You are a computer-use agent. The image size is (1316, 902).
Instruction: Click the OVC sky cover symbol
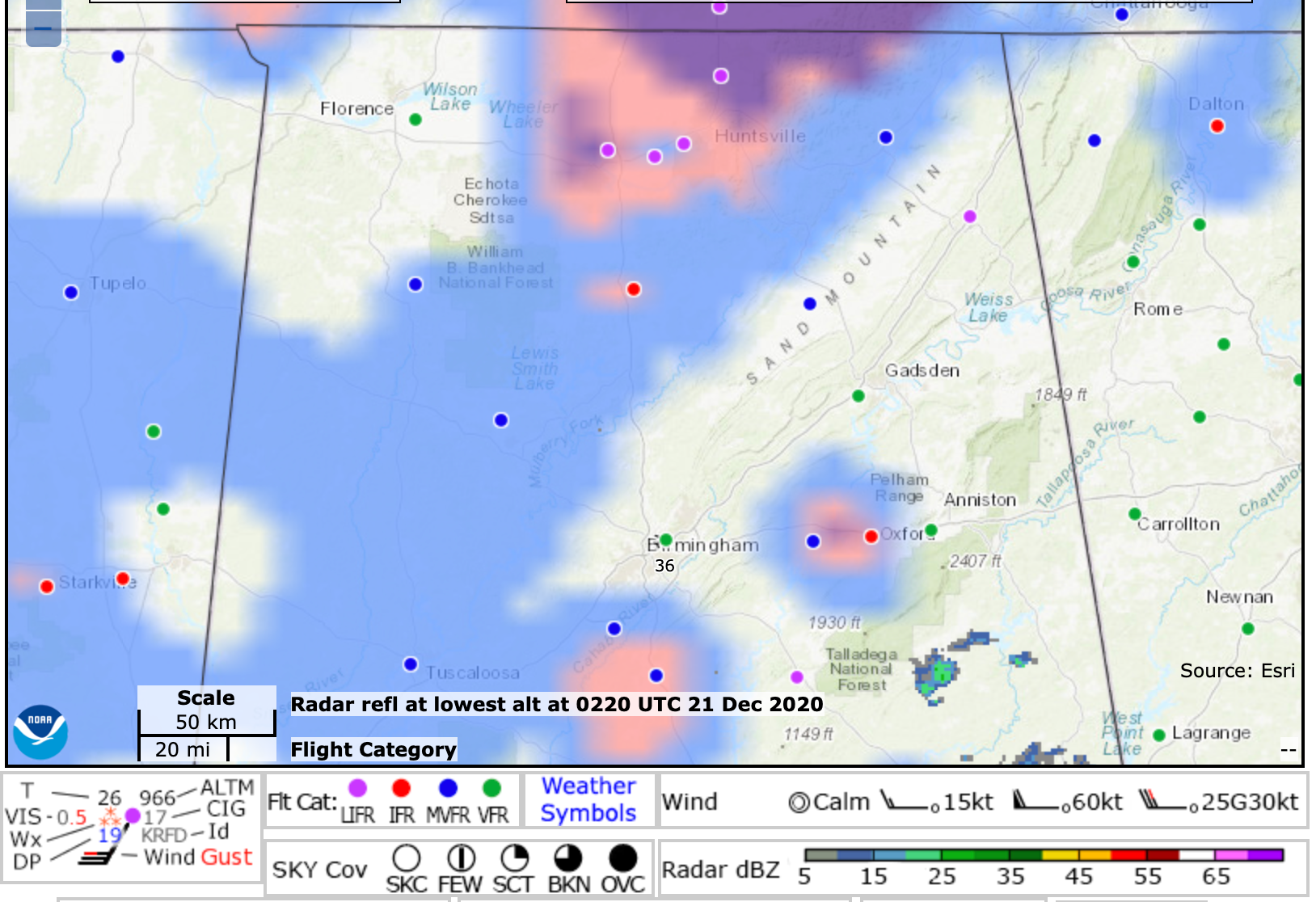pyautogui.click(x=622, y=858)
